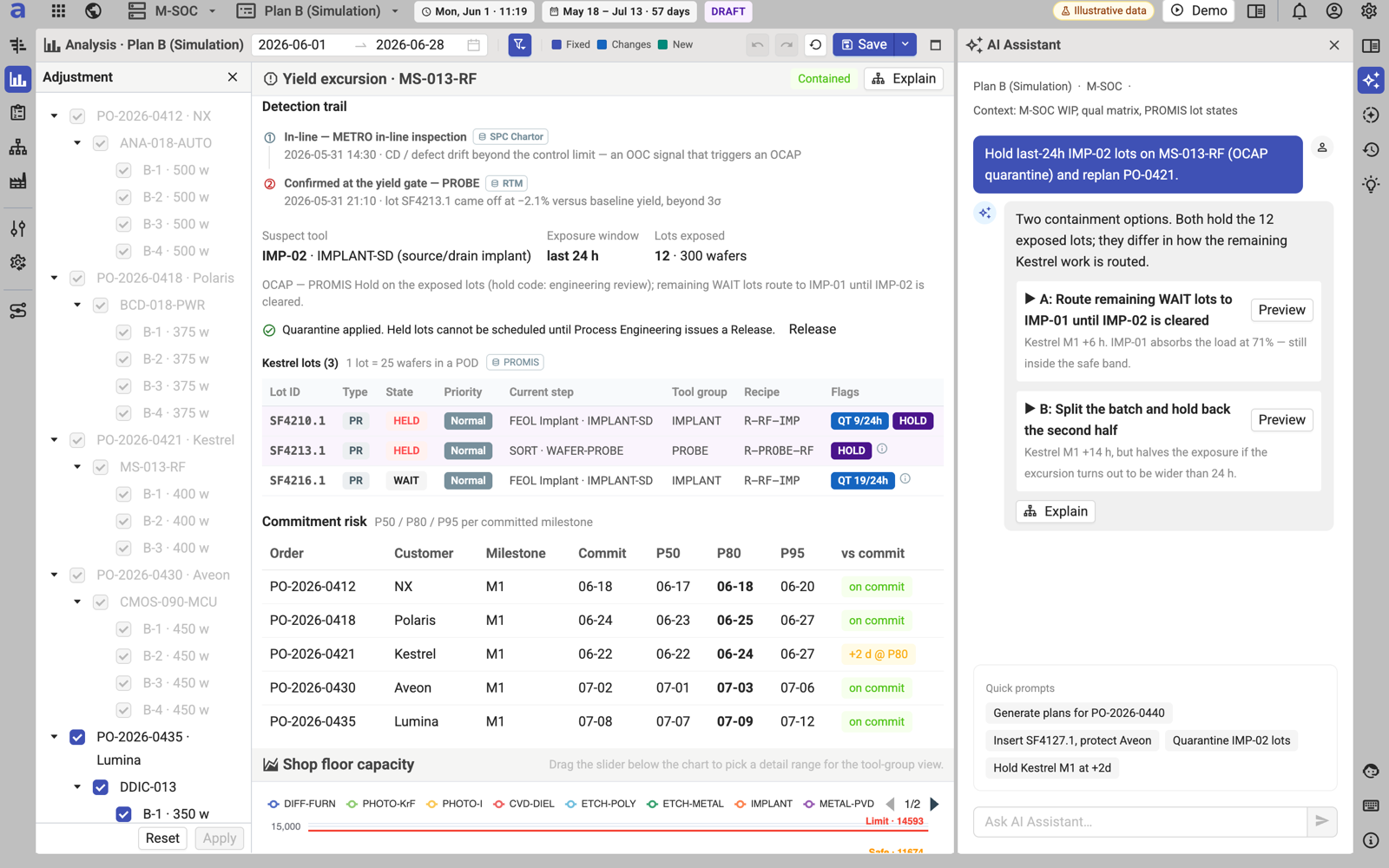Image resolution: width=1389 pixels, height=868 pixels.
Task: Toggle the PO-2026-0435 Lumina checkbox
Action: pyautogui.click(x=77, y=737)
